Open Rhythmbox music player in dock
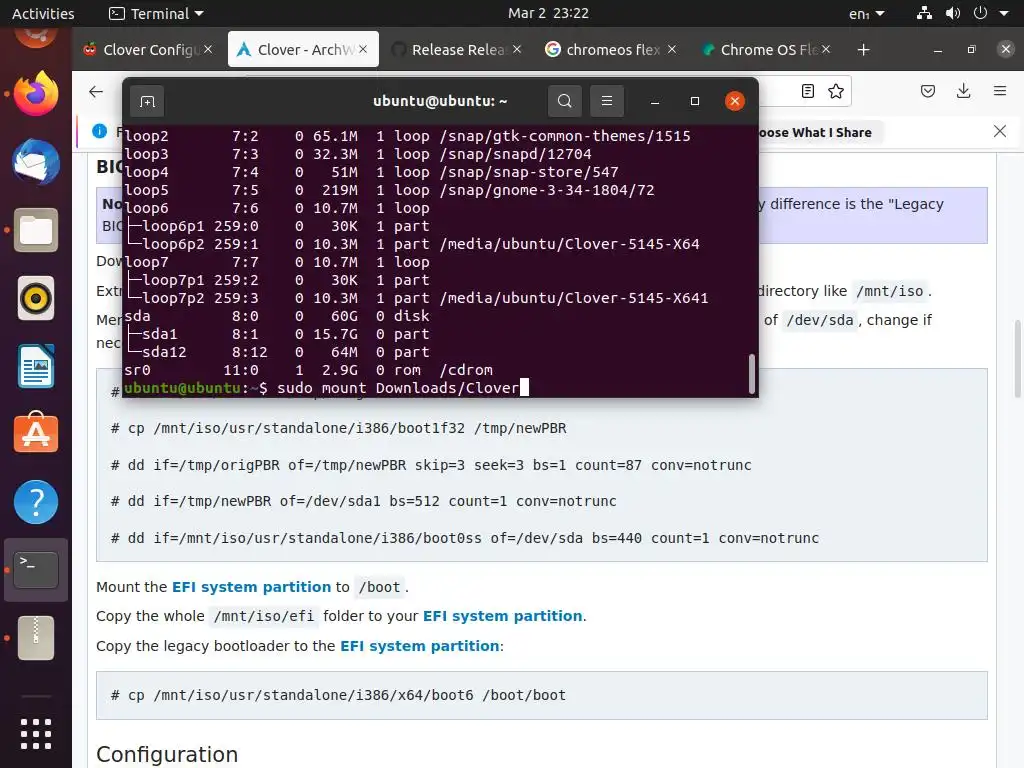This screenshot has height=768, width=1024. pos(36,298)
